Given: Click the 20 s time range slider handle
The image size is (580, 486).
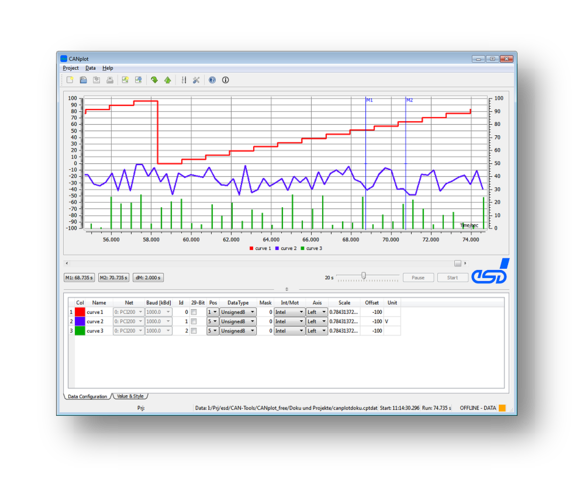Looking at the screenshot, I should 364,276.
